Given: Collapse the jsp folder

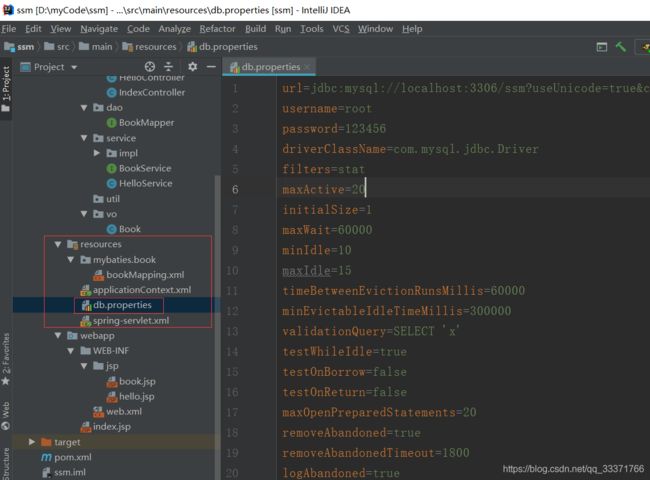Looking at the screenshot, I should 84,366.
